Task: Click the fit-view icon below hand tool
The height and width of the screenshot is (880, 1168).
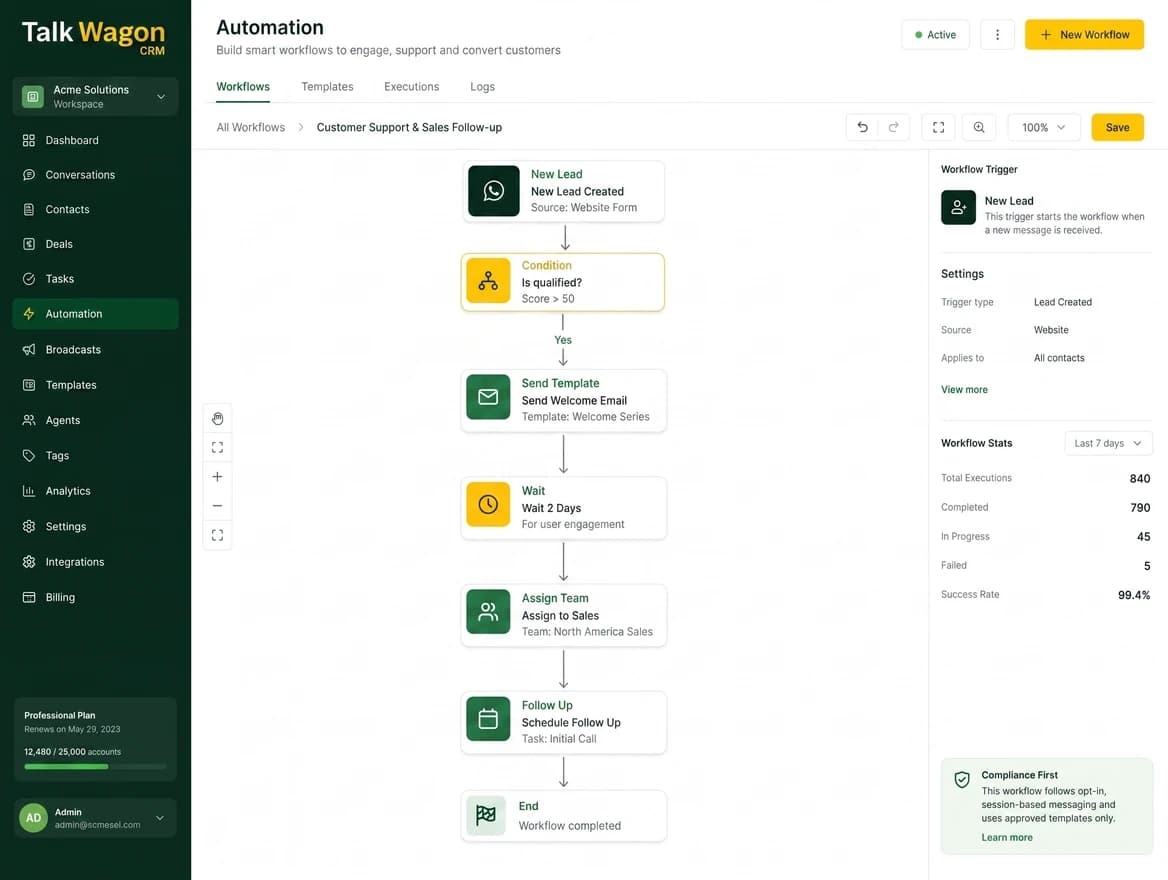Action: 218,448
